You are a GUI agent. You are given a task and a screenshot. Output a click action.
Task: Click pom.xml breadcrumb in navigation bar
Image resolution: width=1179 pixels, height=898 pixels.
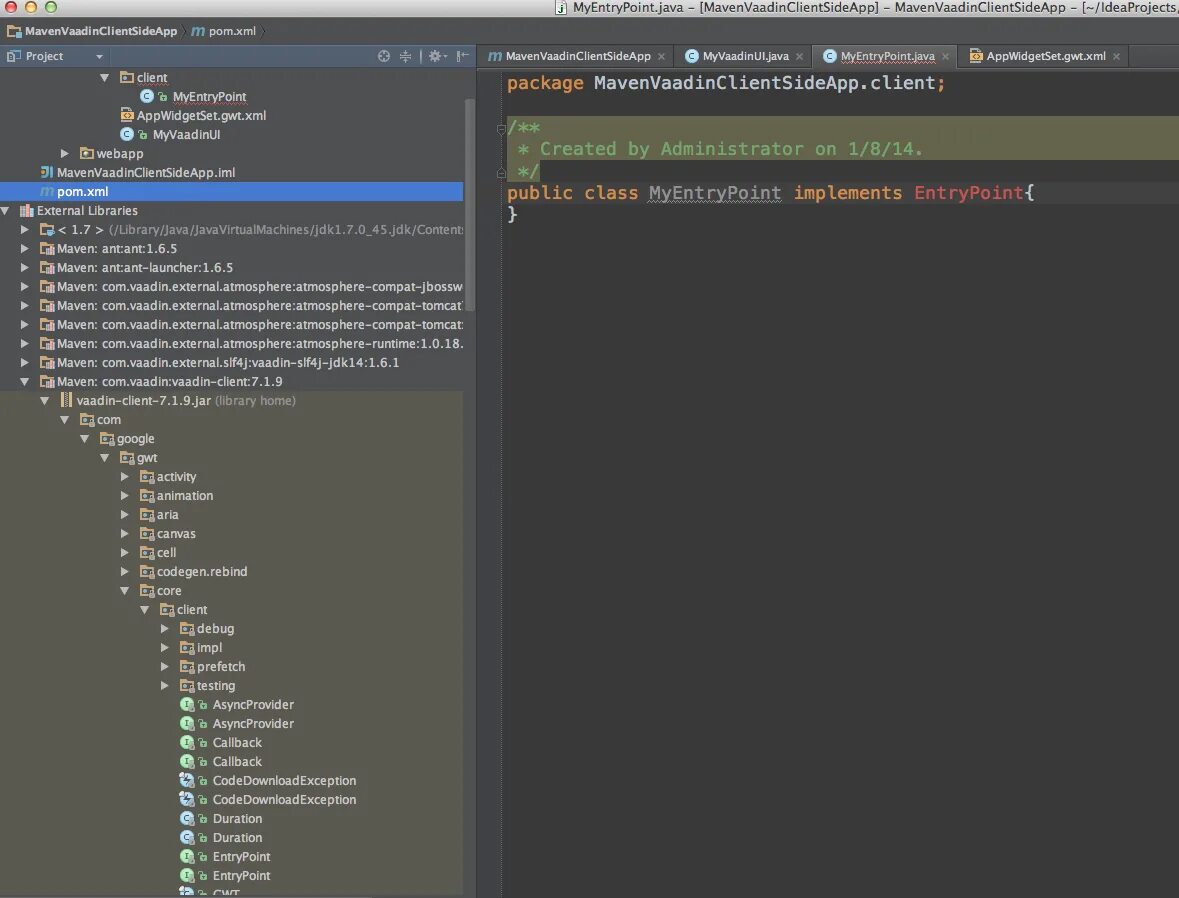[x=224, y=31]
